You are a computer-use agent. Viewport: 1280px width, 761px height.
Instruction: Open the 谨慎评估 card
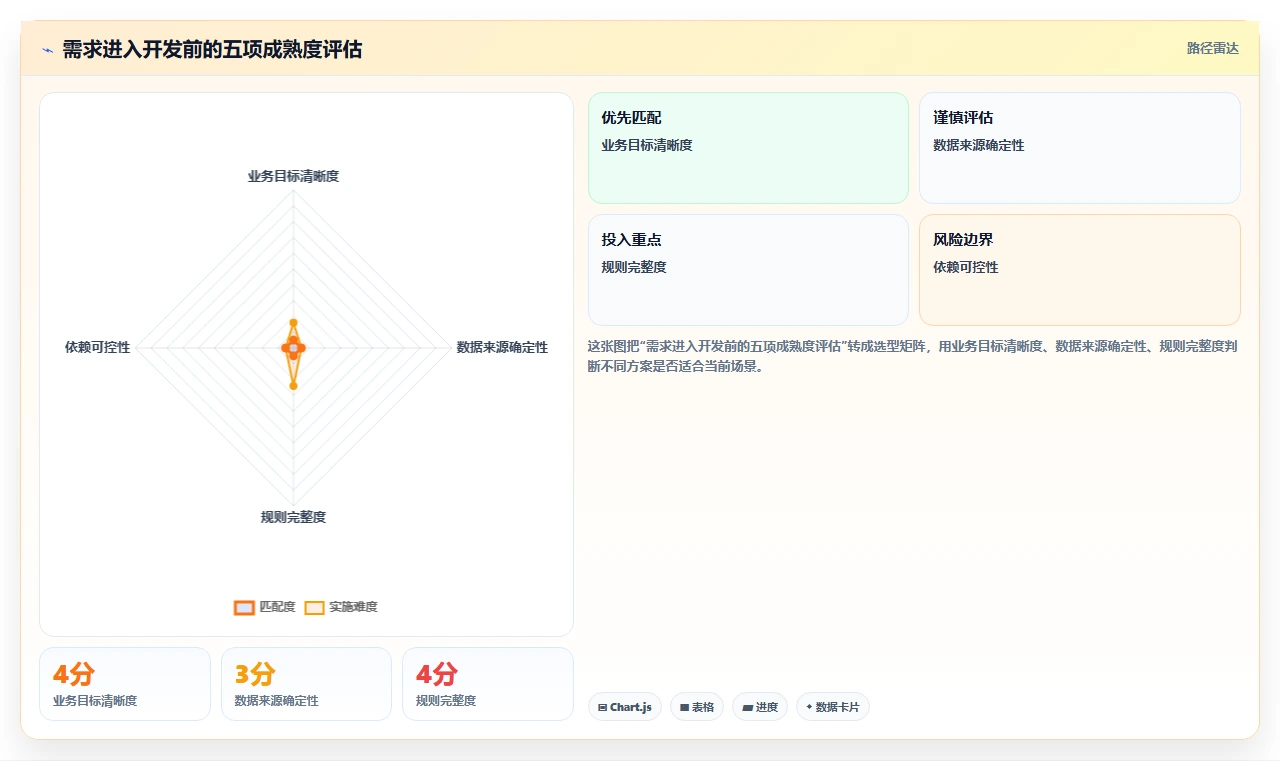click(x=1080, y=148)
